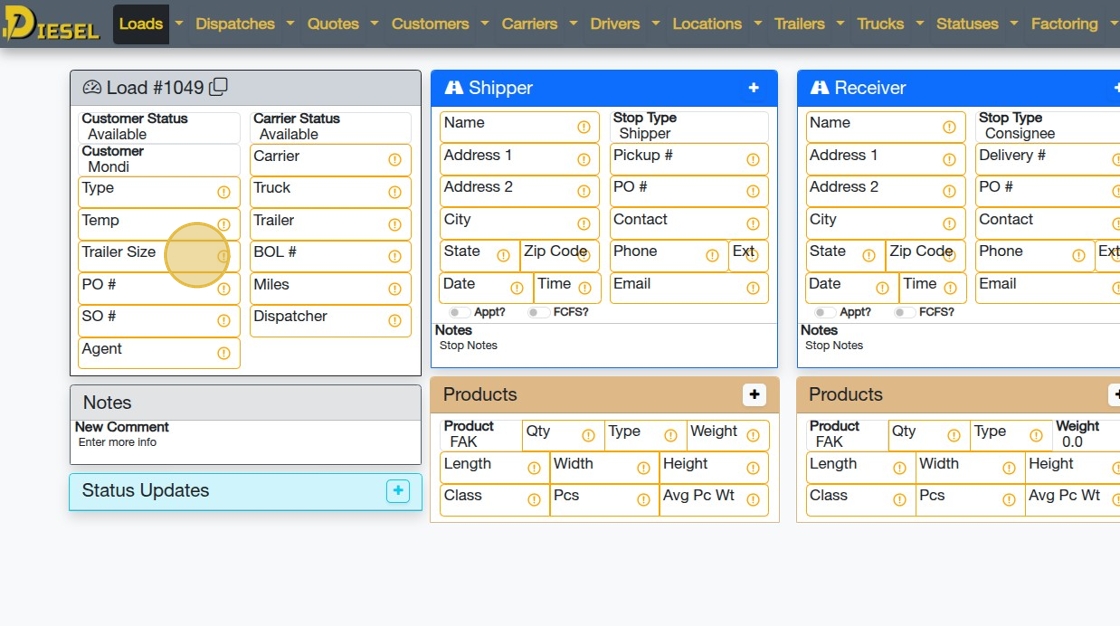
Task: Click the info icon in the Dispatcher field
Action: [x=395, y=321]
